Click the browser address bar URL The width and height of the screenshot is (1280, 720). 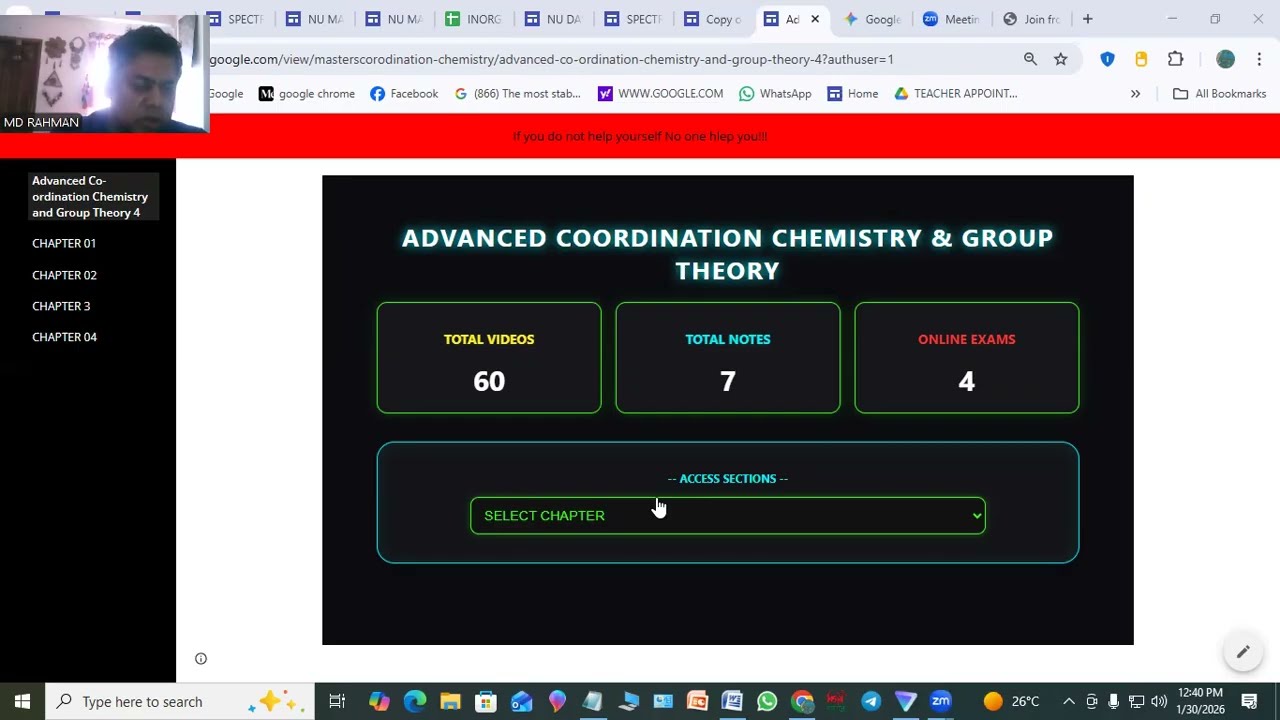click(x=551, y=59)
